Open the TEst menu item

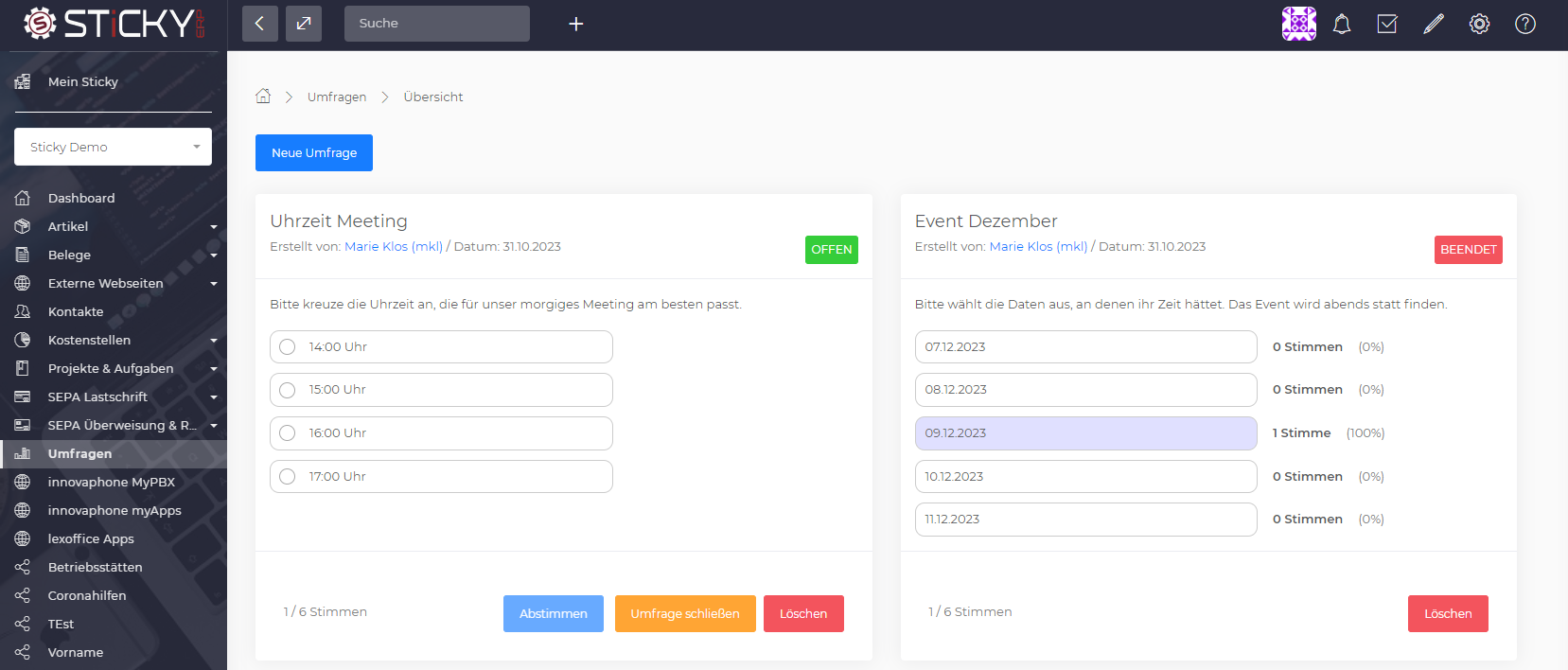61,624
